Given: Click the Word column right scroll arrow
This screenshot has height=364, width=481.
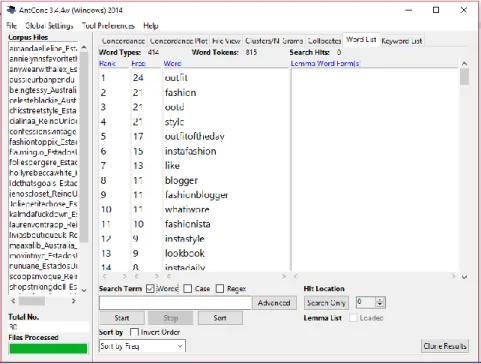Looking at the screenshot, I should (284, 276).
